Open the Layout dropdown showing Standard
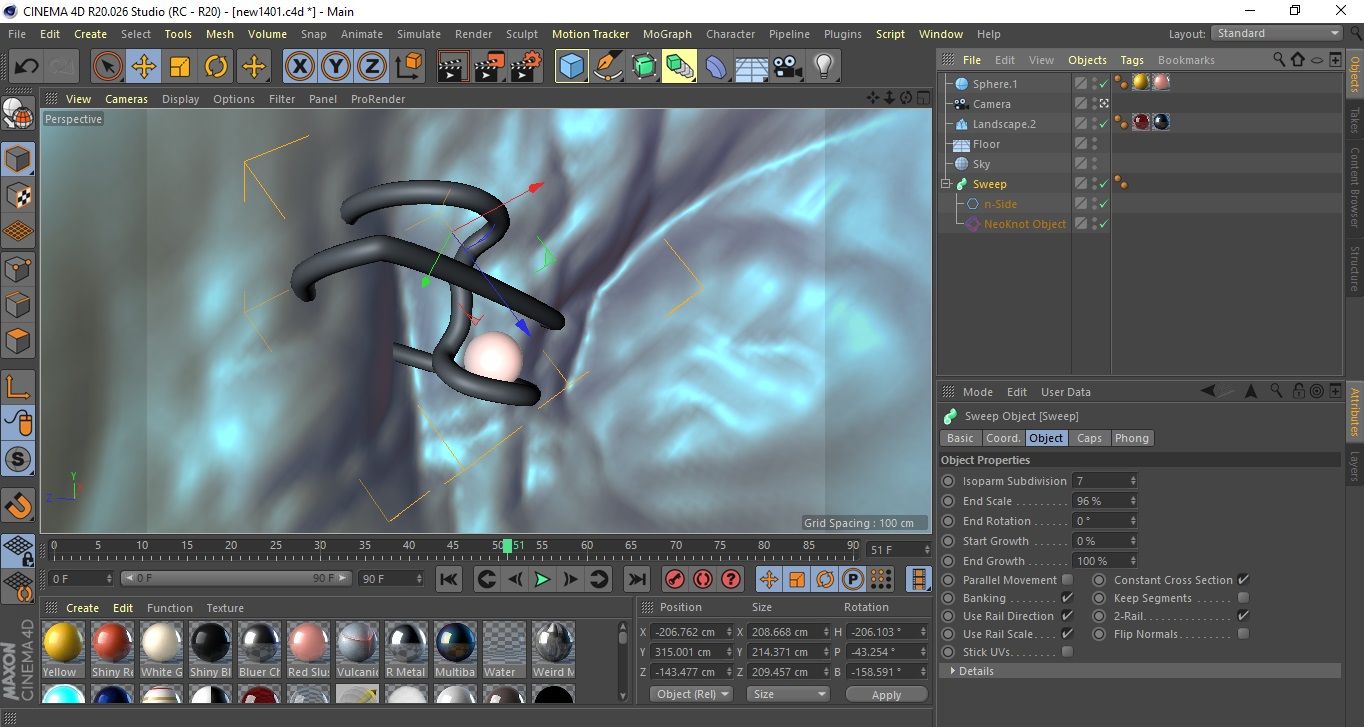The width and height of the screenshot is (1364, 727). 1277,33
